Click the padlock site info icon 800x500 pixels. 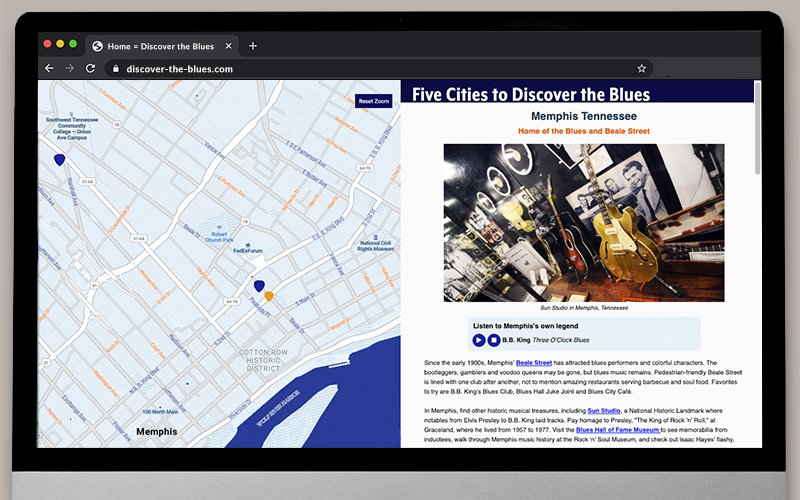(116, 69)
